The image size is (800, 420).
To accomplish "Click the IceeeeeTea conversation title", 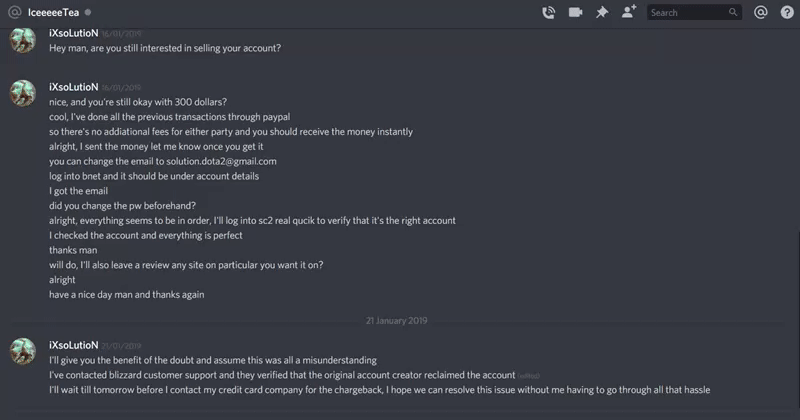I will click(x=54, y=13).
